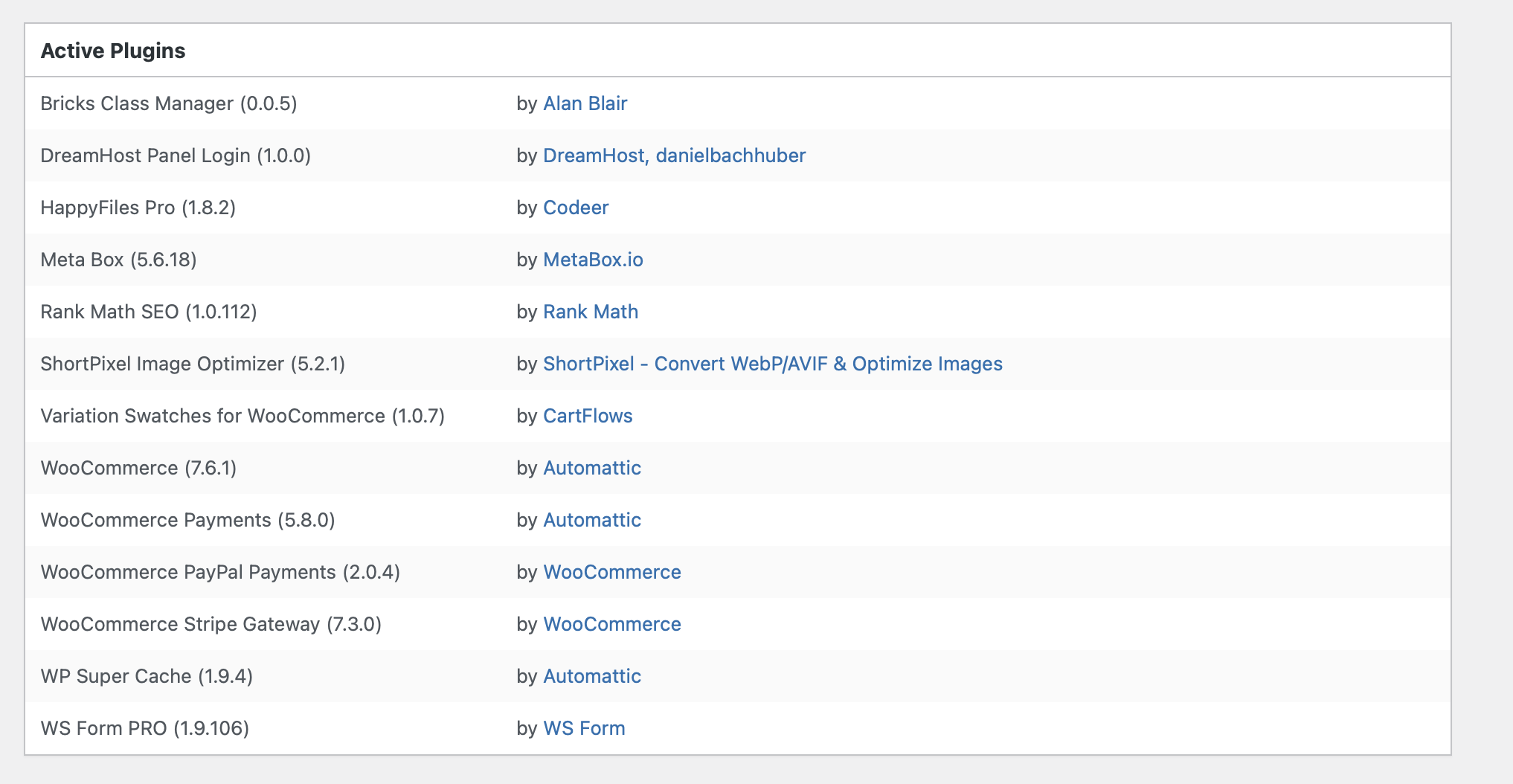Visit the CartFlows author link
1513x784 pixels.
(x=588, y=416)
